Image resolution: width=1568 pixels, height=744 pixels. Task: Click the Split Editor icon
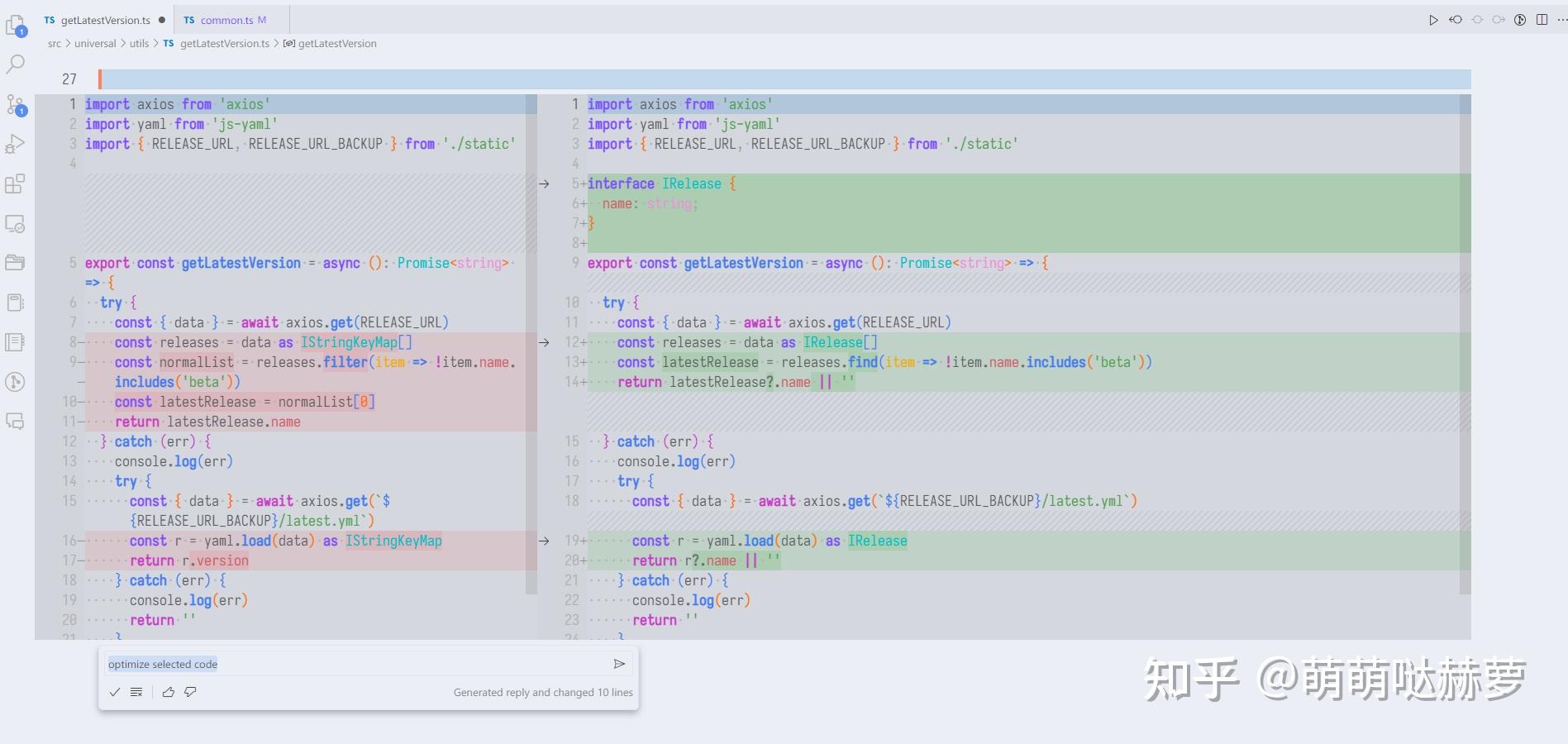pyautogui.click(x=1541, y=20)
